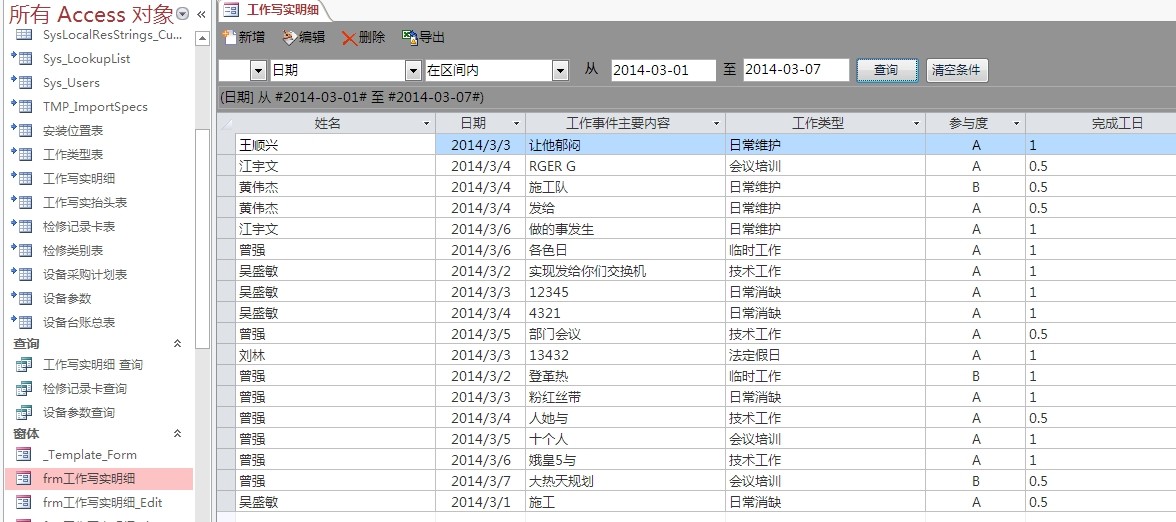Click the SysLocalResStrings_Cu... table icon

tap(24, 34)
